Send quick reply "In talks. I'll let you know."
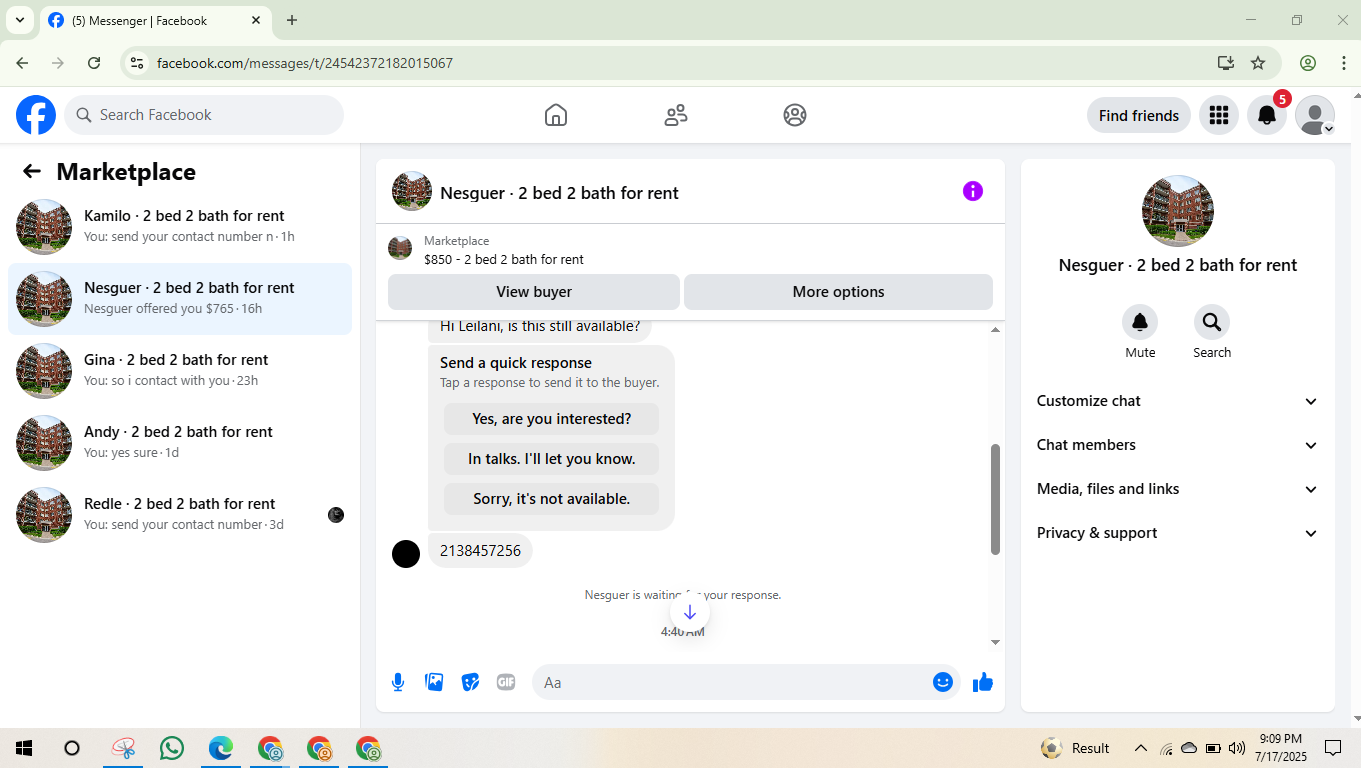 tap(552, 459)
